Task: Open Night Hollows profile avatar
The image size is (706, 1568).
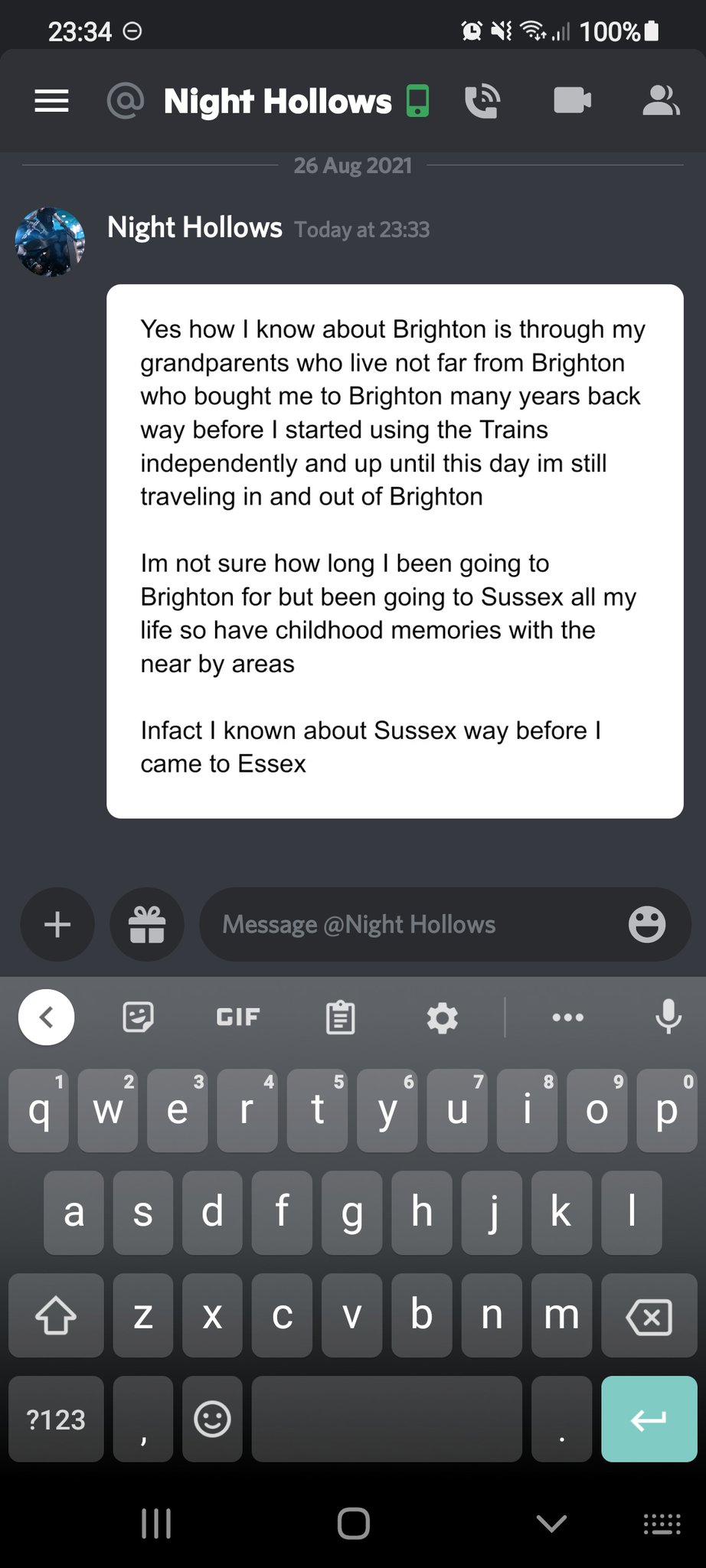Action: point(50,242)
